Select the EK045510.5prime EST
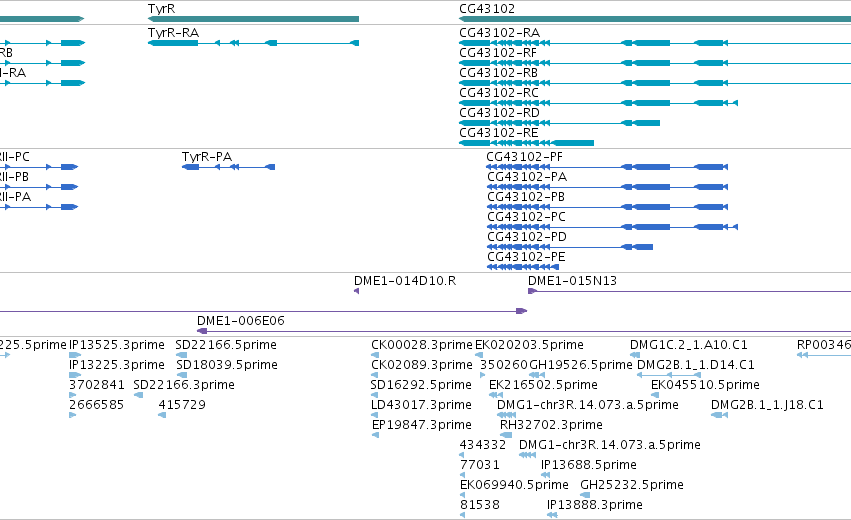Screen dimensions: 851x520 [x=705, y=385]
